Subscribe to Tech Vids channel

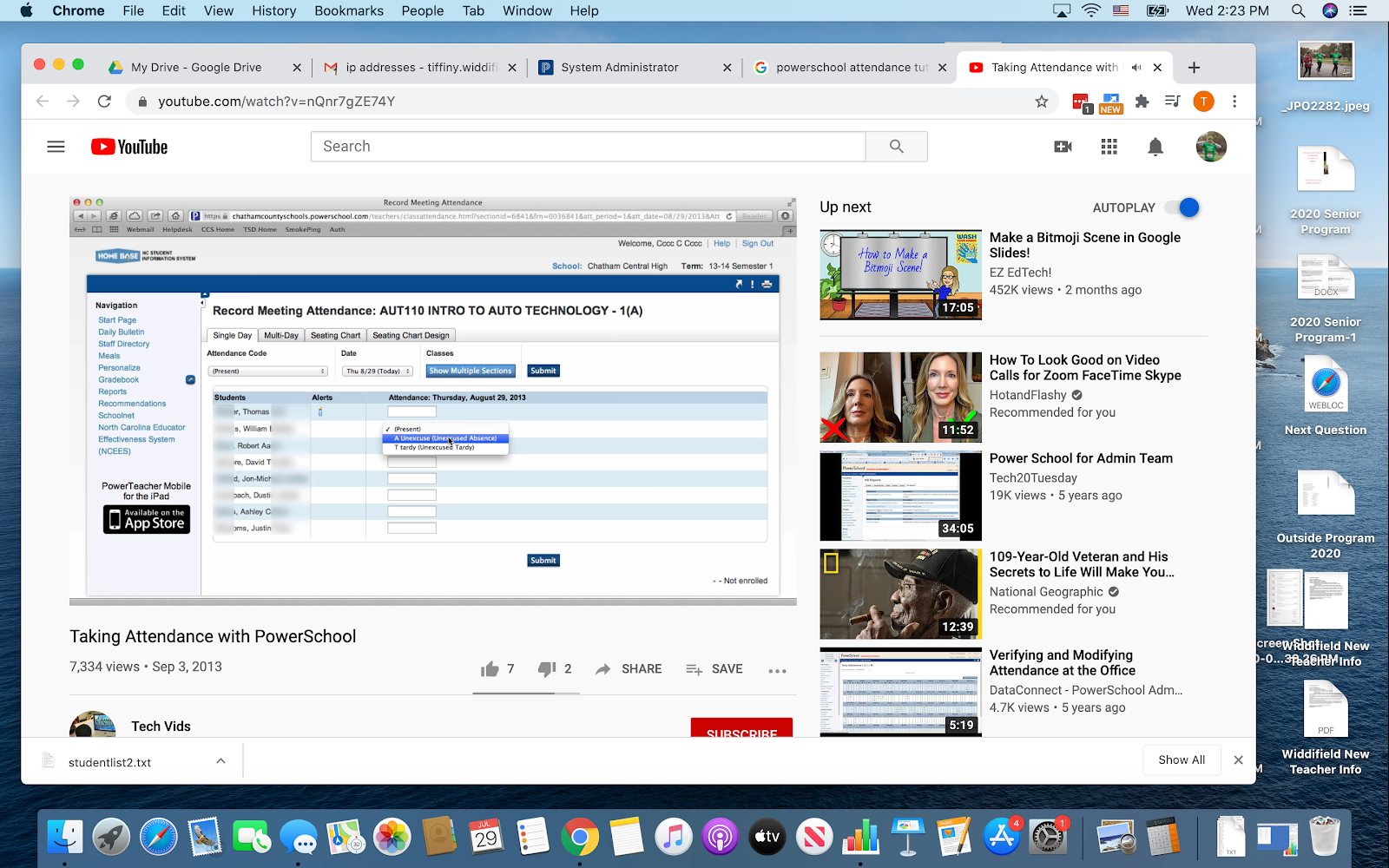point(741,727)
